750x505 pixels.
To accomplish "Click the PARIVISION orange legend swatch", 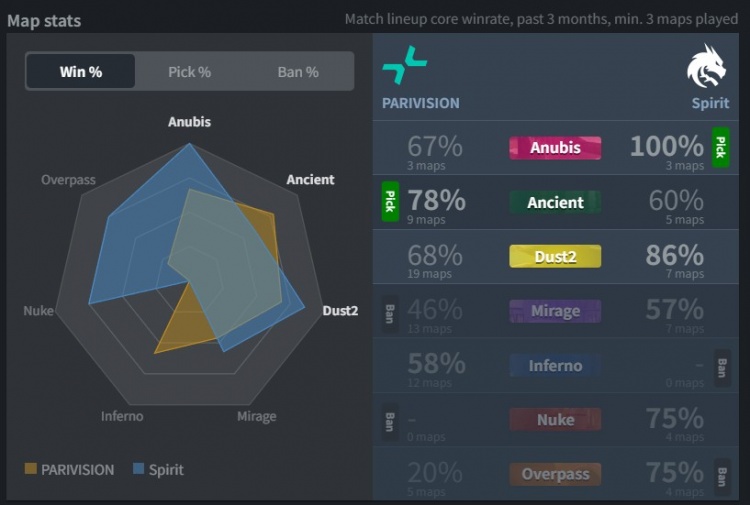I will (31, 469).
